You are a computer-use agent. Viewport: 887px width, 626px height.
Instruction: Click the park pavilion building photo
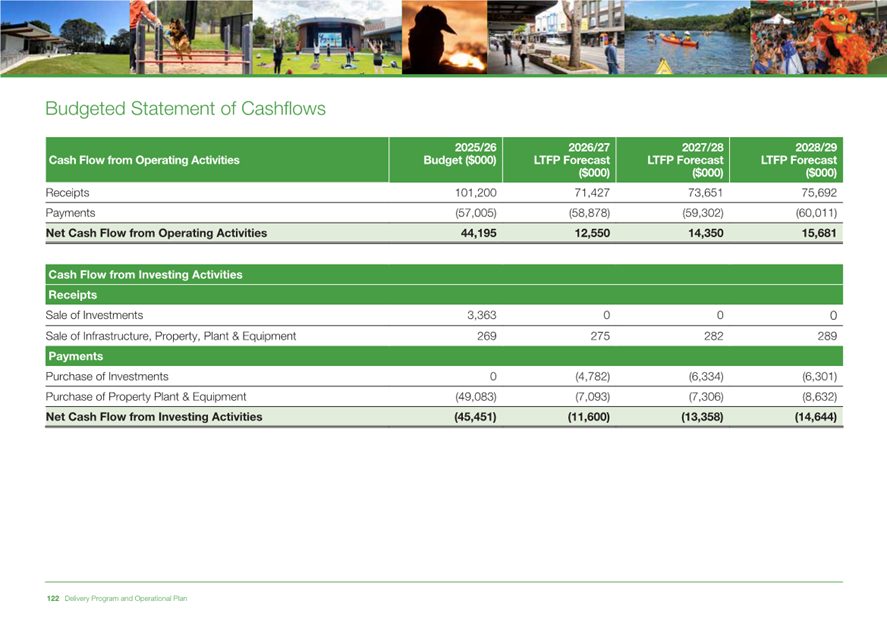click(64, 37)
